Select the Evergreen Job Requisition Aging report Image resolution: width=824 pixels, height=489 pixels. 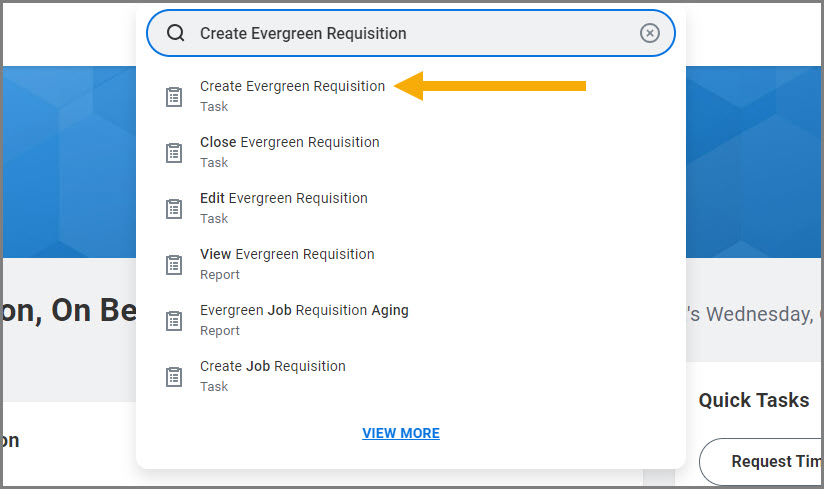304,311
